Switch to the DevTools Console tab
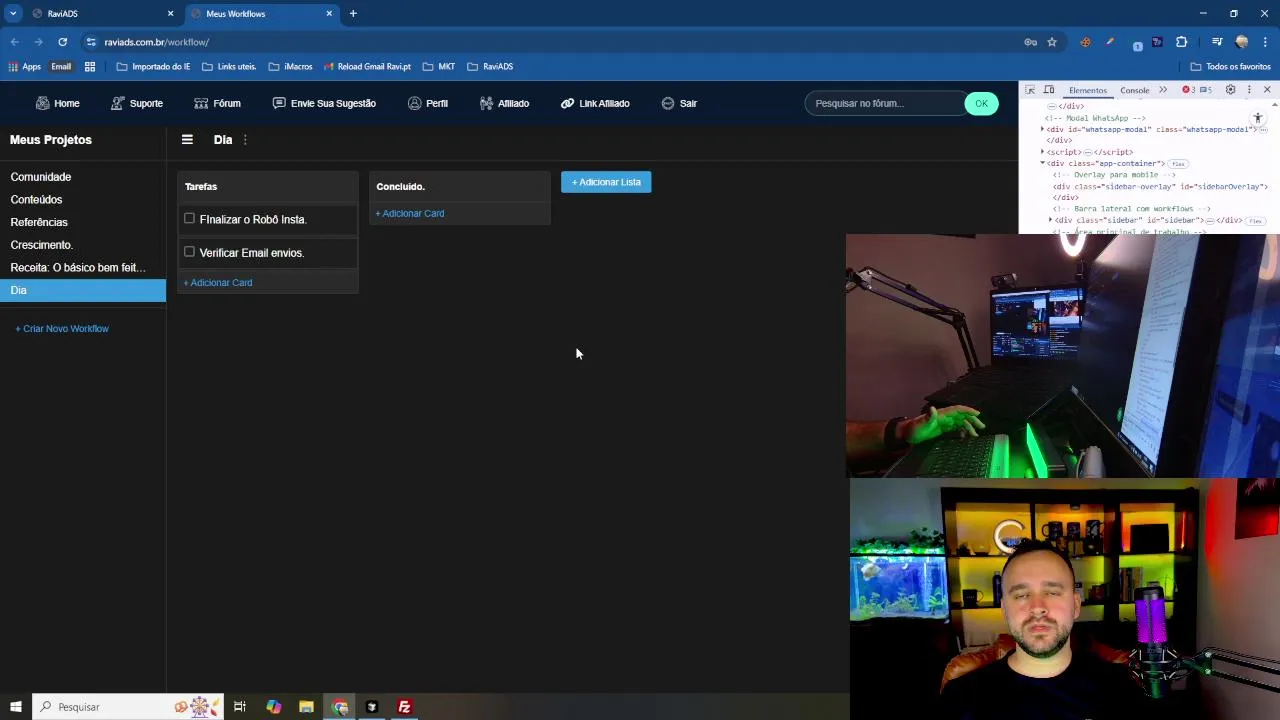Screen dimensions: 1280x720 coord(1134,90)
